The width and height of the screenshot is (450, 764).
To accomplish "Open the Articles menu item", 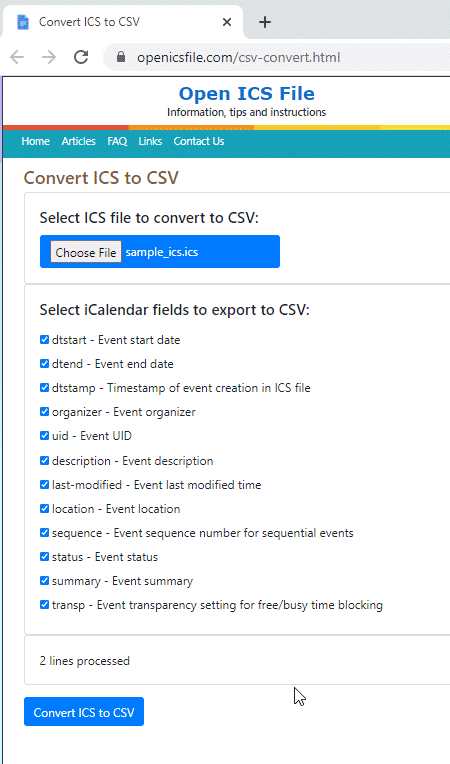I will [x=78, y=141].
